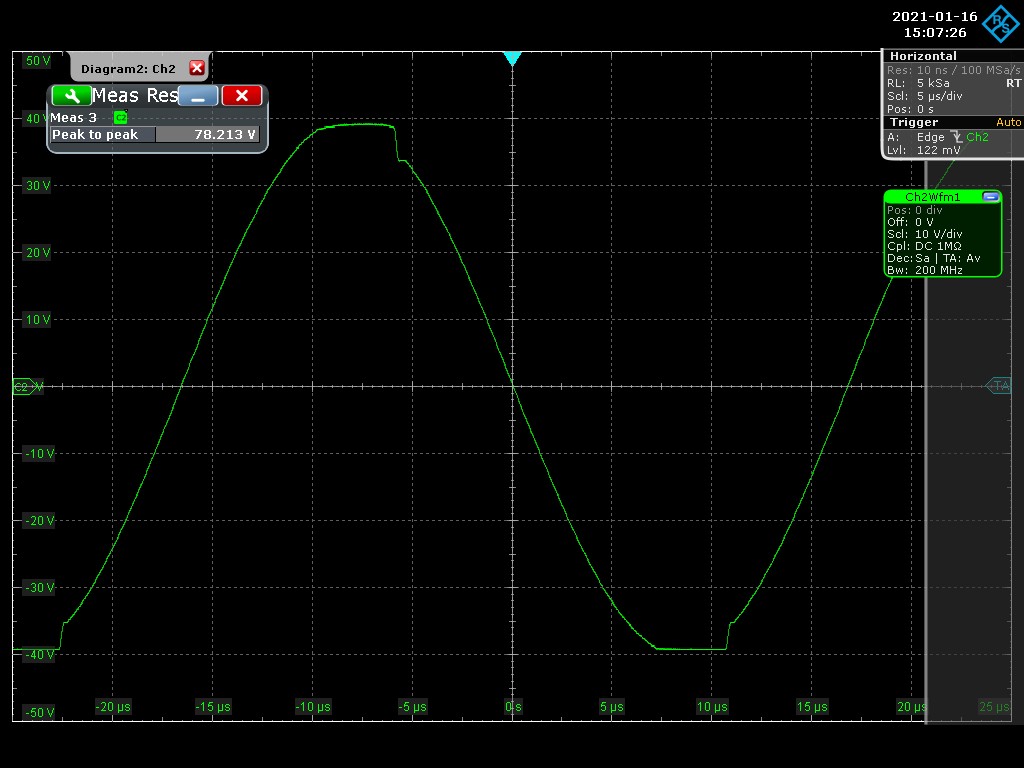Click the Cpl: DC 1MΩ coupling entry
The width and height of the screenshot is (1024, 768).
point(923,246)
